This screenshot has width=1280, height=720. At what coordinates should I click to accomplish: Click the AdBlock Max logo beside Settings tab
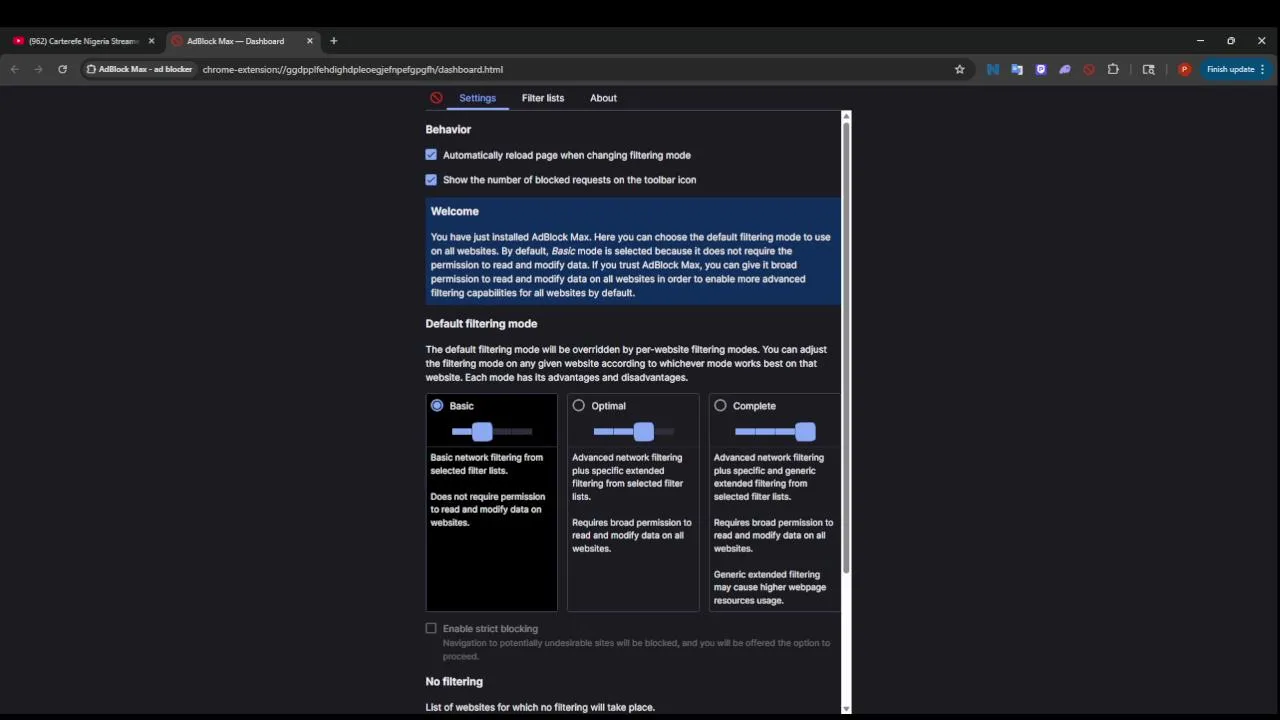pyautogui.click(x=436, y=98)
